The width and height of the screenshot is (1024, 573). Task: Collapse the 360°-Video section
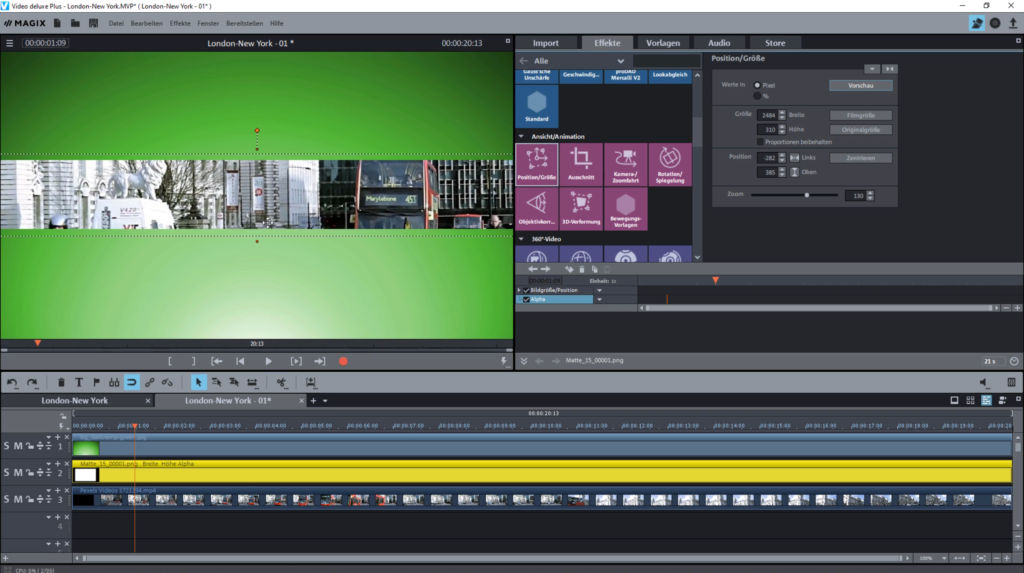tap(521, 239)
